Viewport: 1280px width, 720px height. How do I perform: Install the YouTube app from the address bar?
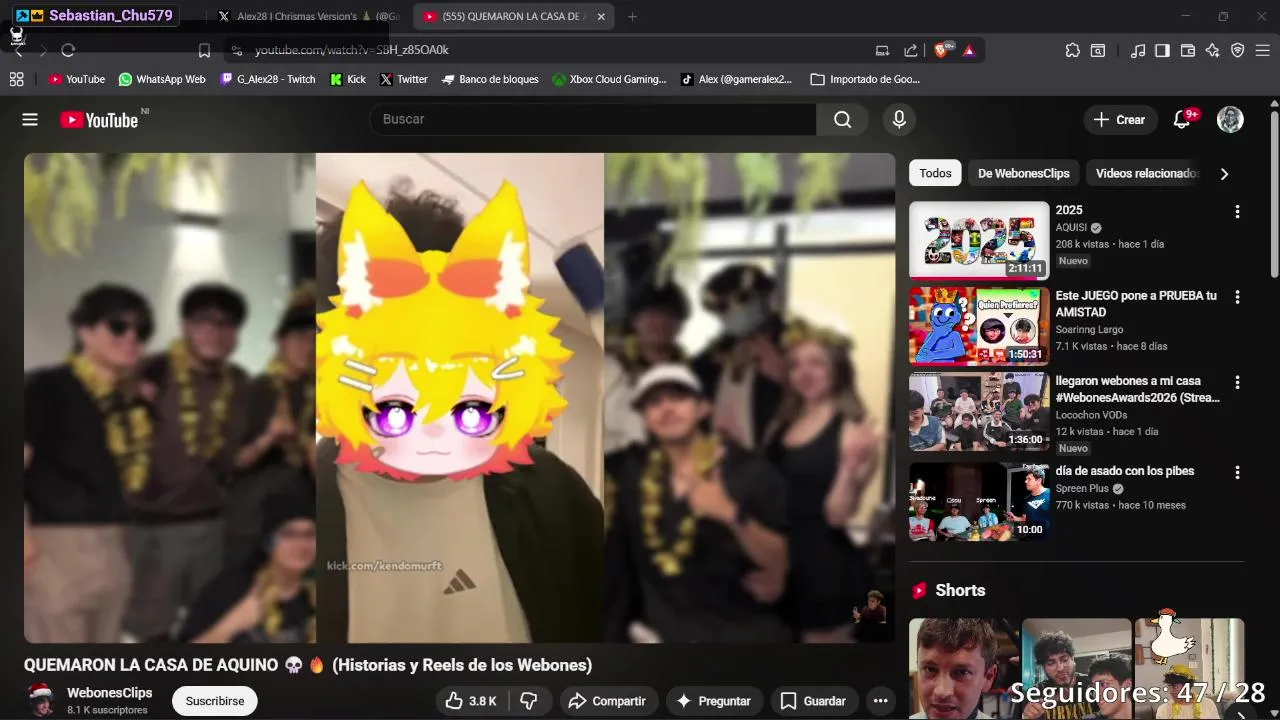pyautogui.click(x=882, y=50)
